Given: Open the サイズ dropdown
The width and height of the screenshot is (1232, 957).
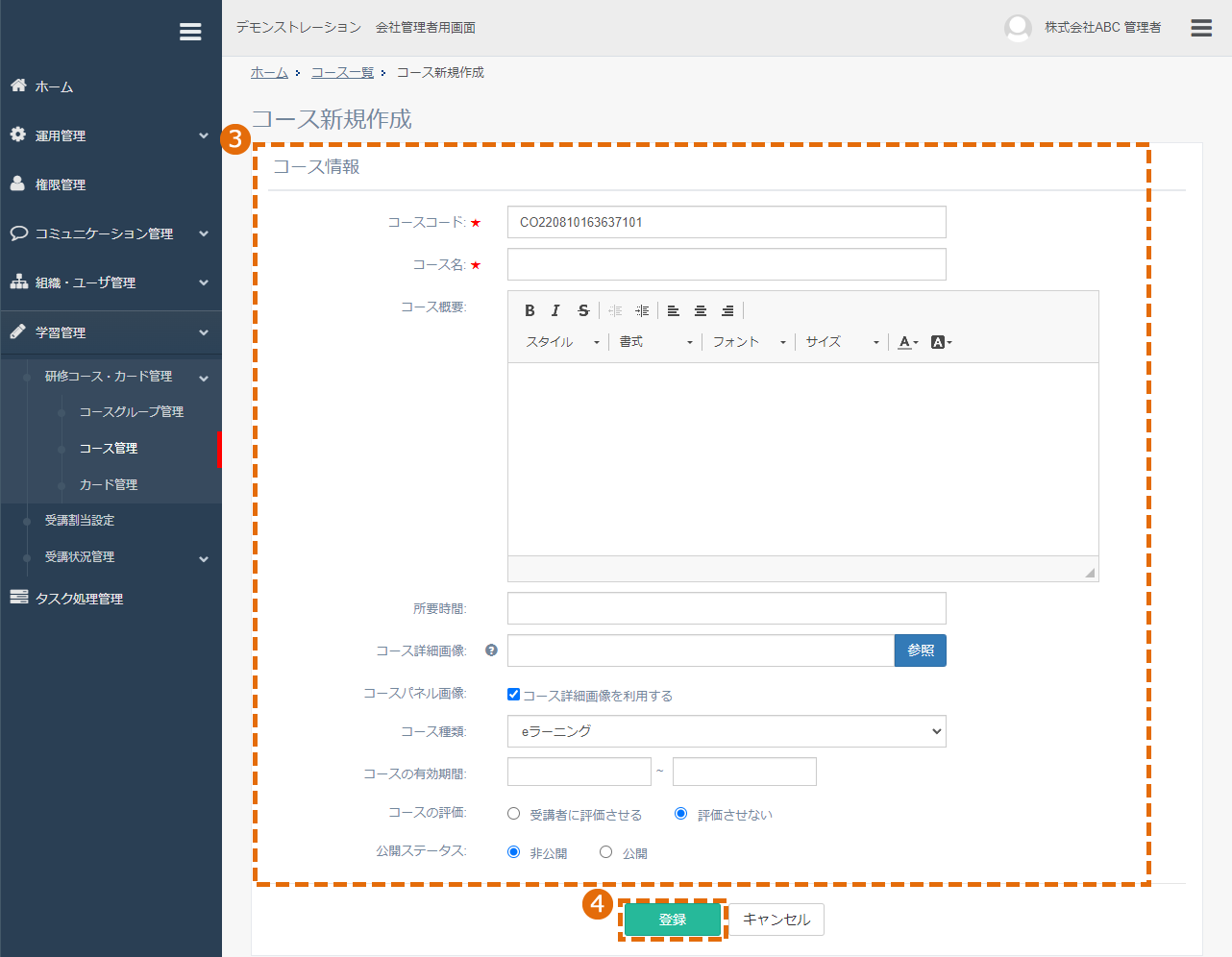Looking at the screenshot, I should [842, 342].
